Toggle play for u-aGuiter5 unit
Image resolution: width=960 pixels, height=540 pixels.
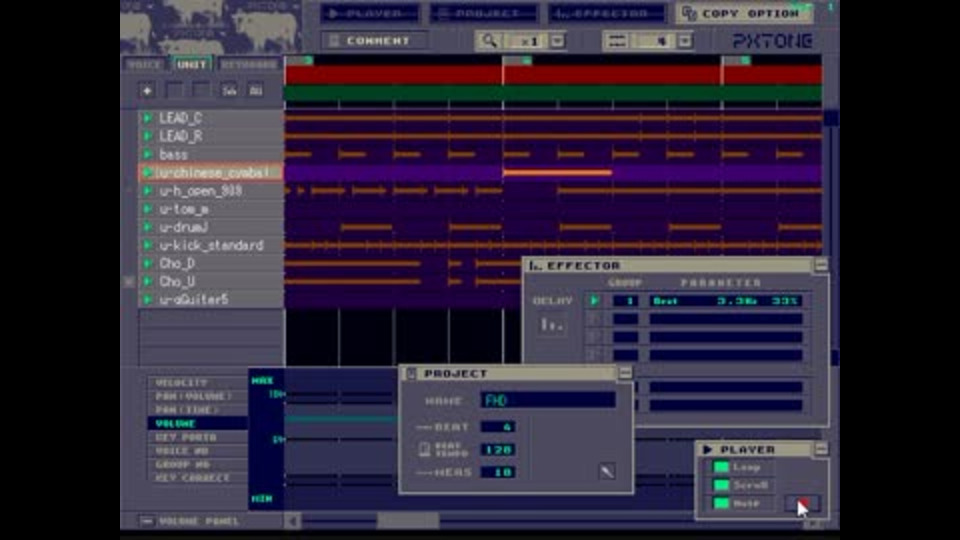point(148,299)
